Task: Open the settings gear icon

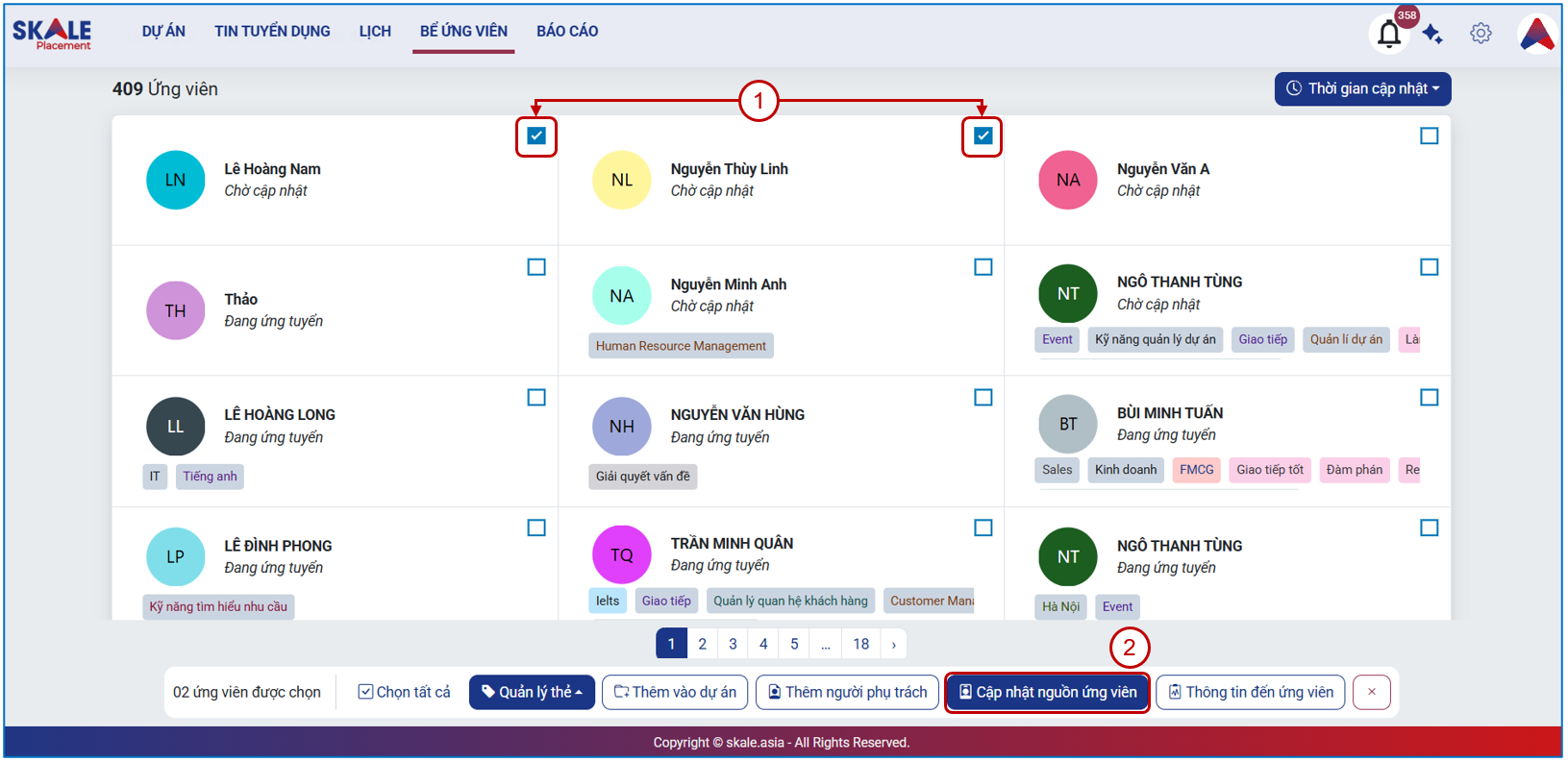Action: [x=1481, y=34]
